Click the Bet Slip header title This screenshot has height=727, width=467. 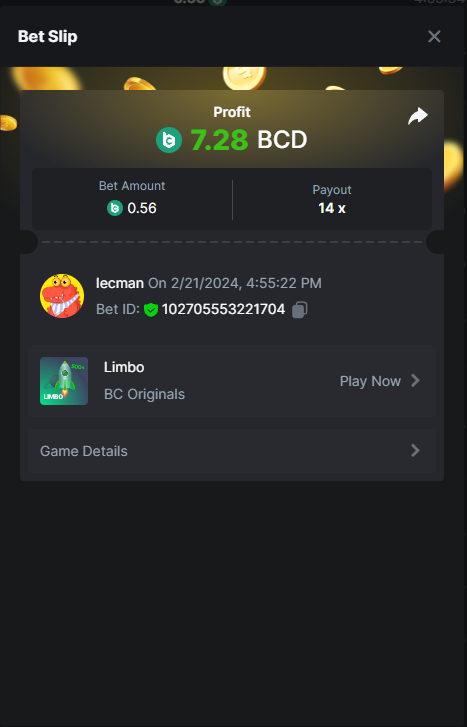[48, 37]
